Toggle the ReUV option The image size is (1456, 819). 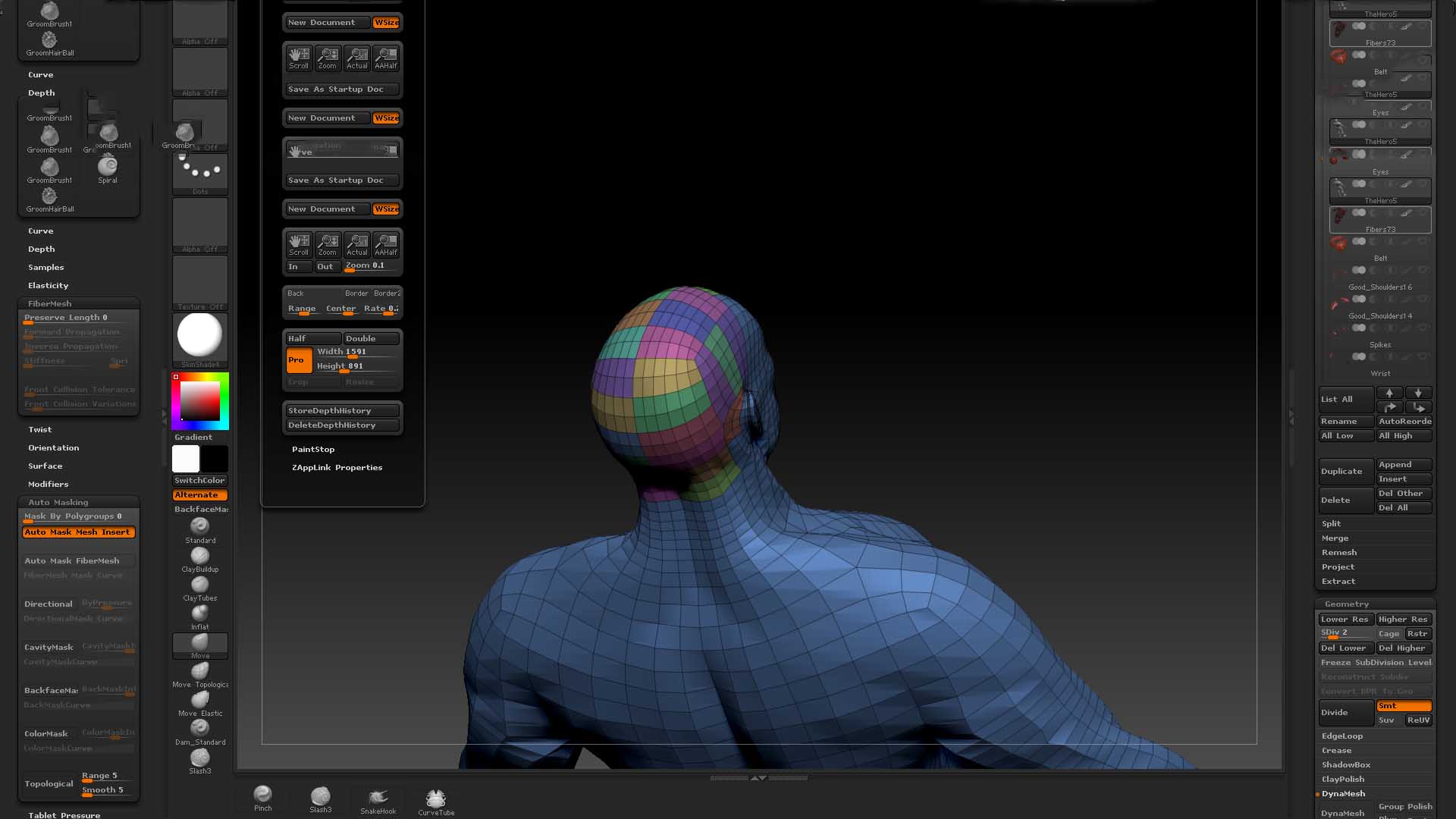point(1418,720)
